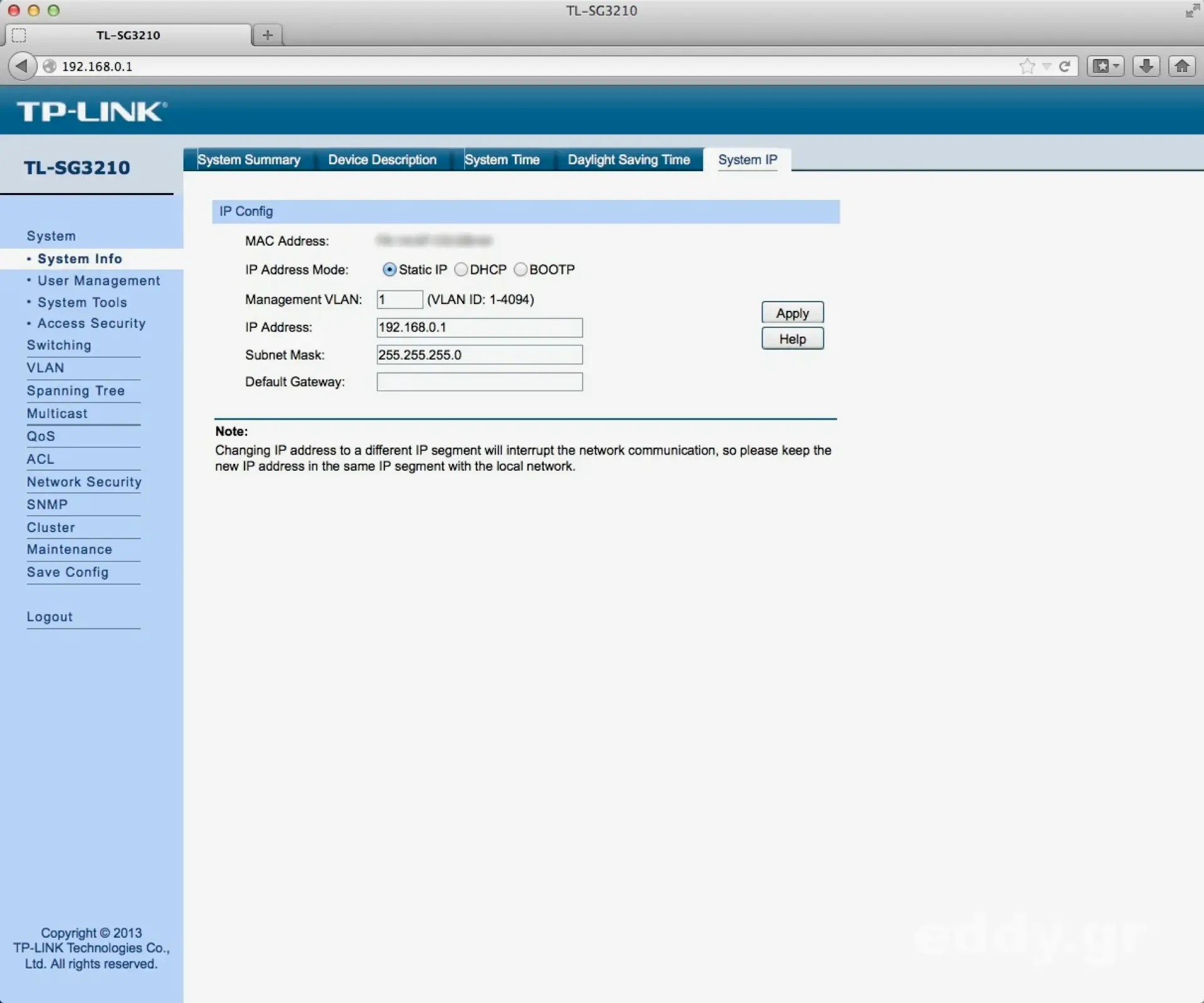Expand the Switching menu section
1204x1003 pixels.
[59, 345]
